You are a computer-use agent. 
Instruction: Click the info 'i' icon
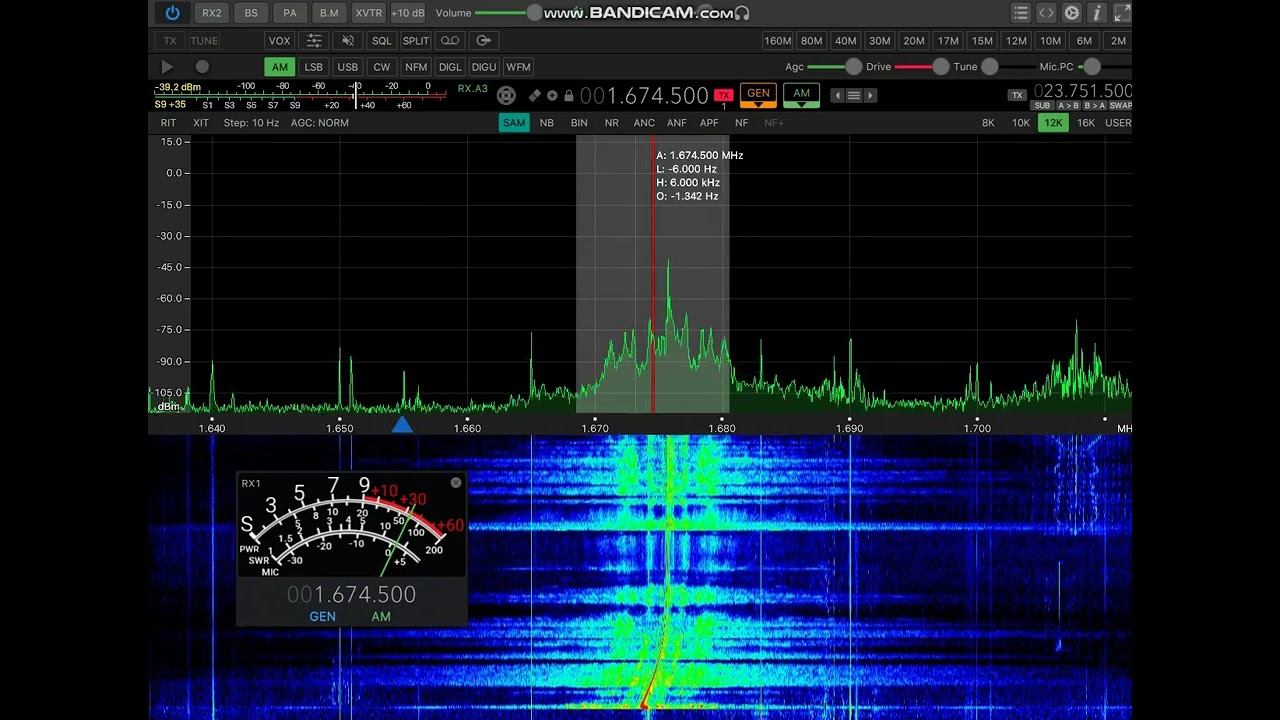(1097, 13)
